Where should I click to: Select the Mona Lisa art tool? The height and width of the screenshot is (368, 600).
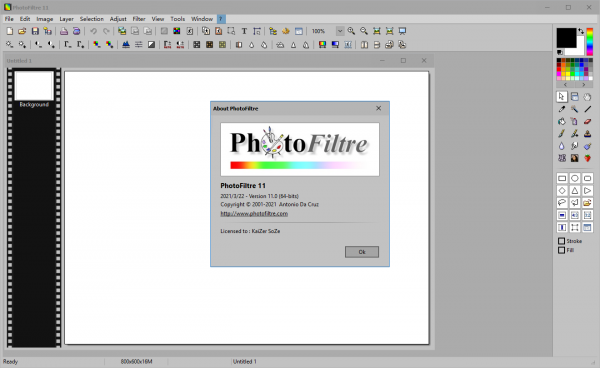(574, 158)
